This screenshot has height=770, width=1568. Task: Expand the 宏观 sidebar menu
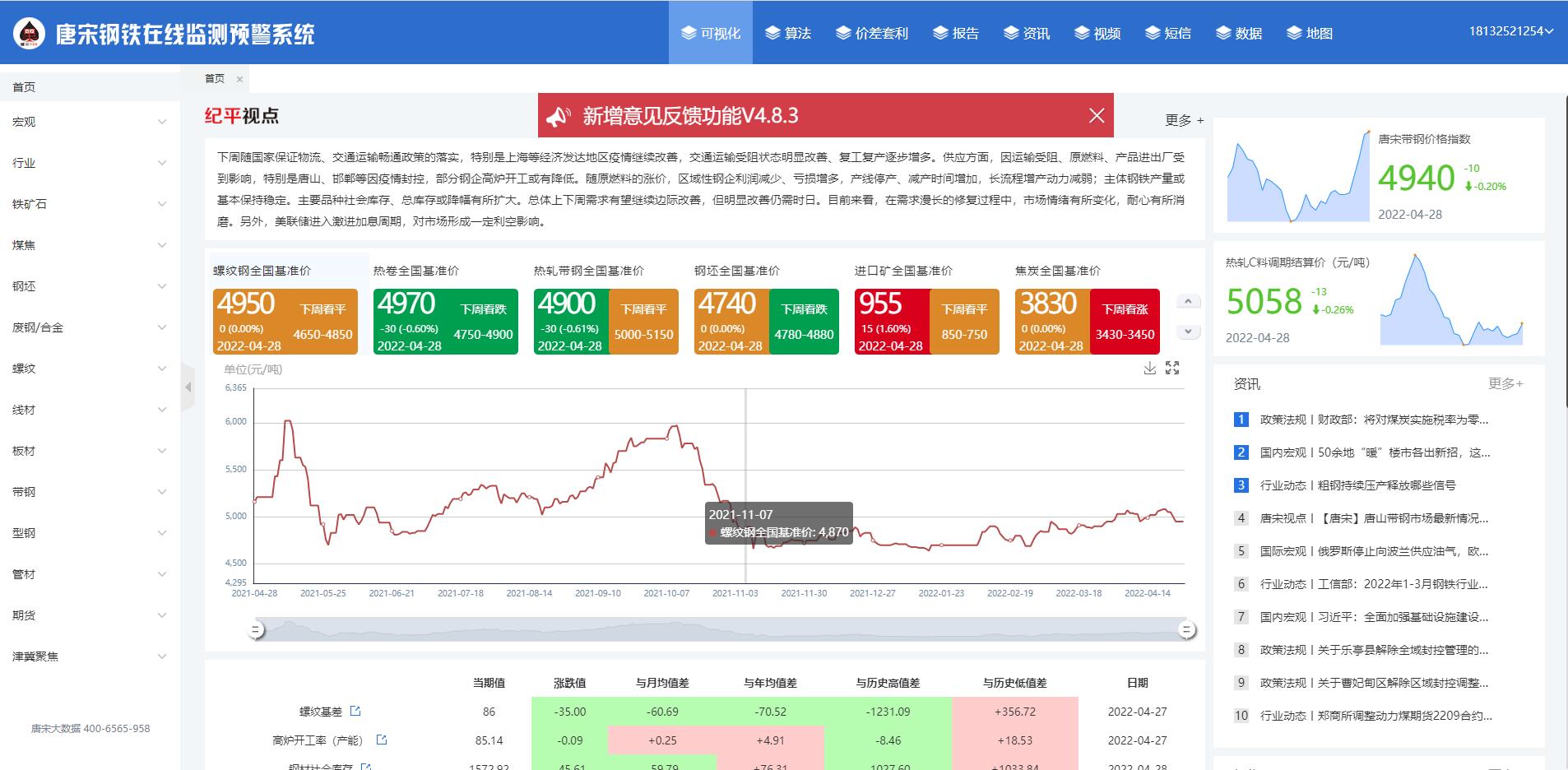coord(89,122)
